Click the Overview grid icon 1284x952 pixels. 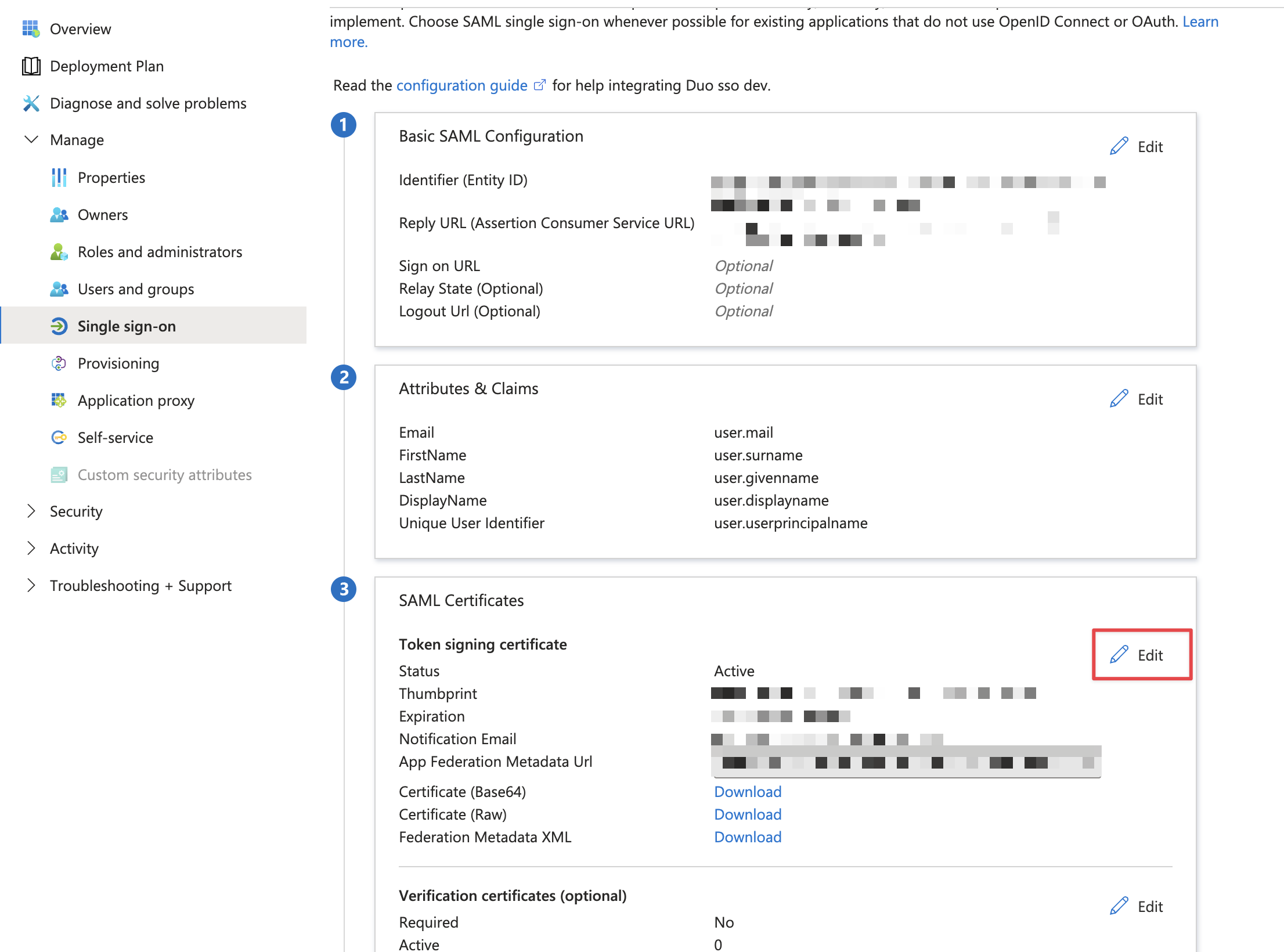(31, 29)
